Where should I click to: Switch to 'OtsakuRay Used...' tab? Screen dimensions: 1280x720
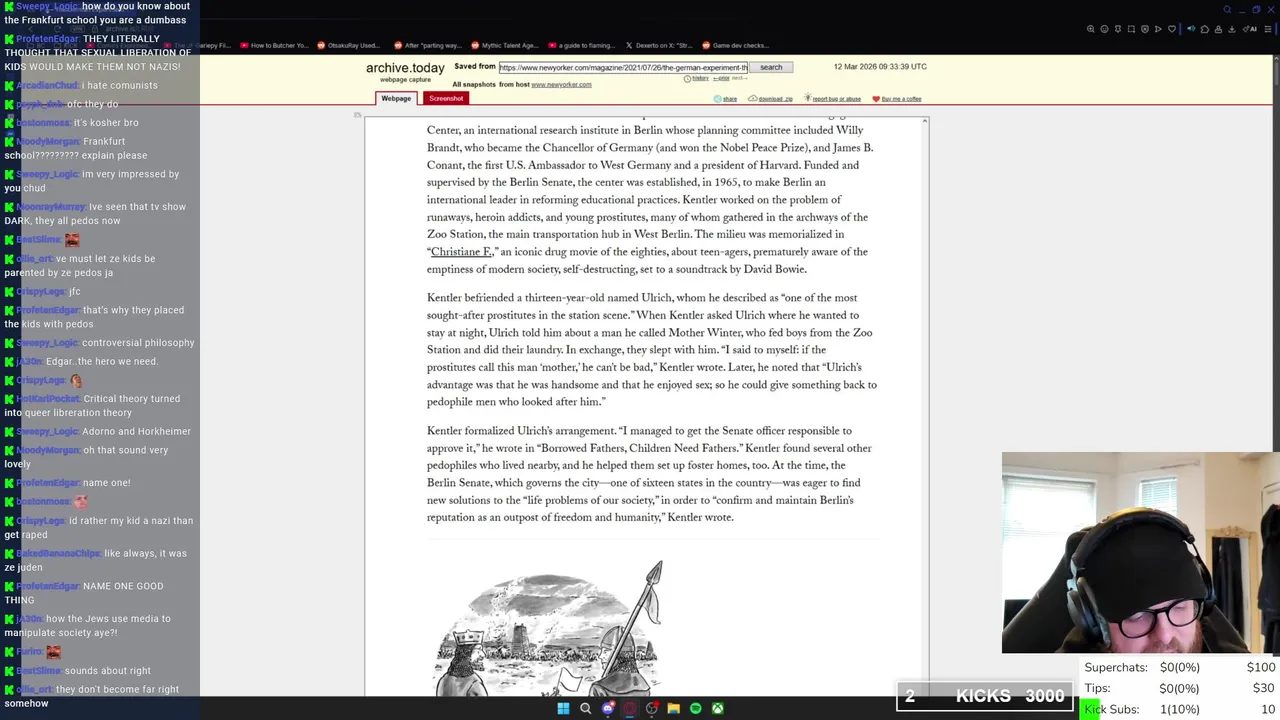click(x=349, y=45)
